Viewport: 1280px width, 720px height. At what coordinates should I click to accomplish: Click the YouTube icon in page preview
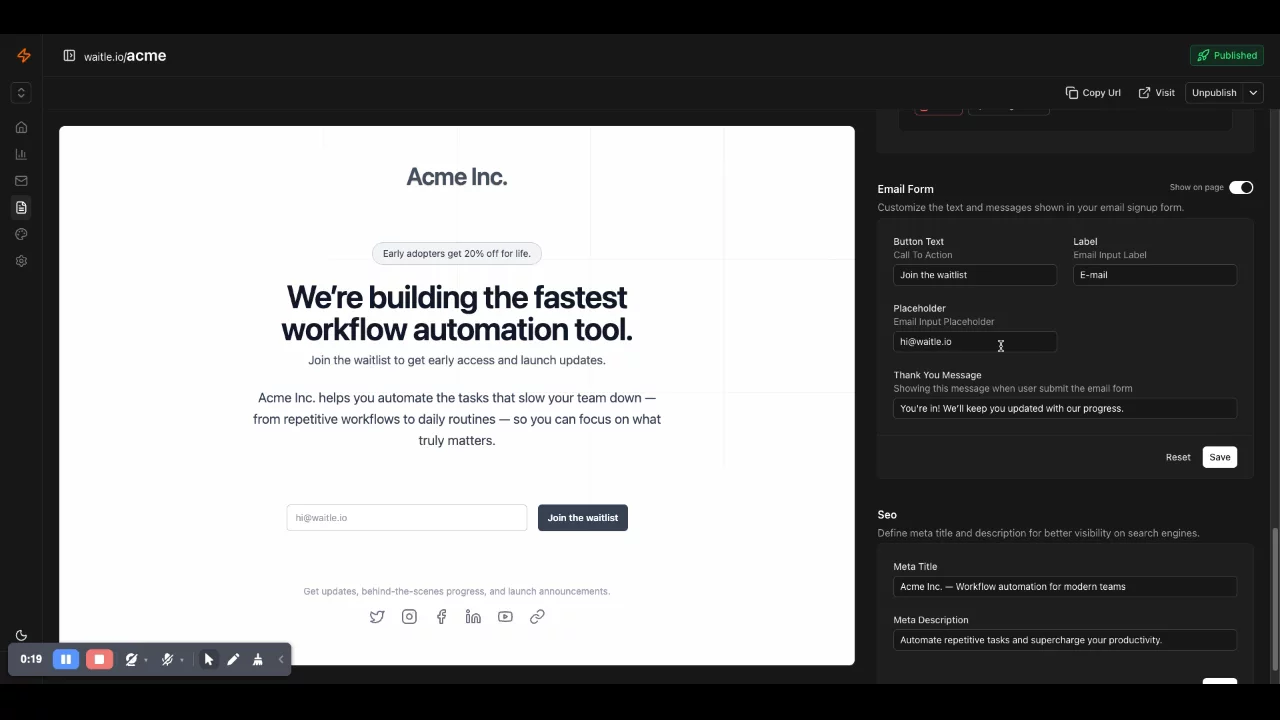coord(505,617)
